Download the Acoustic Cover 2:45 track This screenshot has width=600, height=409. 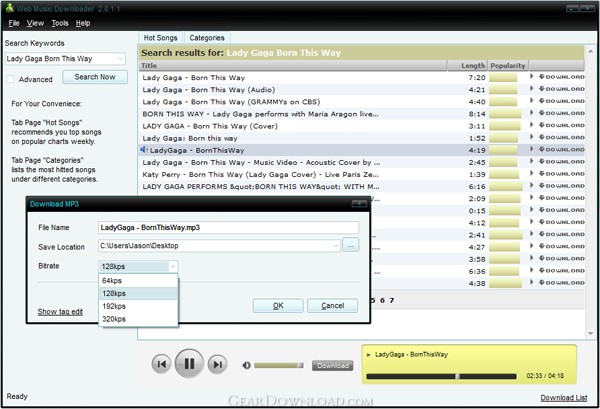click(561, 162)
